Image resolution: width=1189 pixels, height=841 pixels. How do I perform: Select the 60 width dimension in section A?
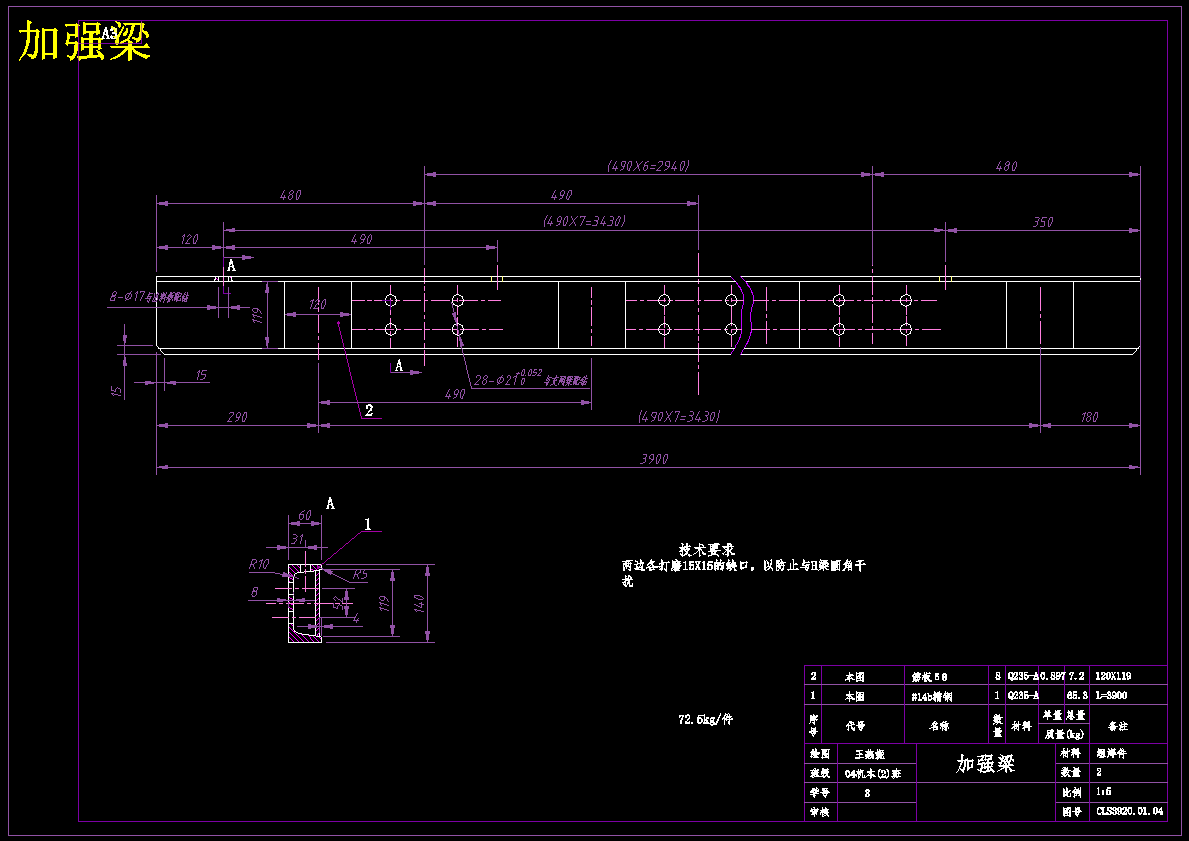pos(304,516)
